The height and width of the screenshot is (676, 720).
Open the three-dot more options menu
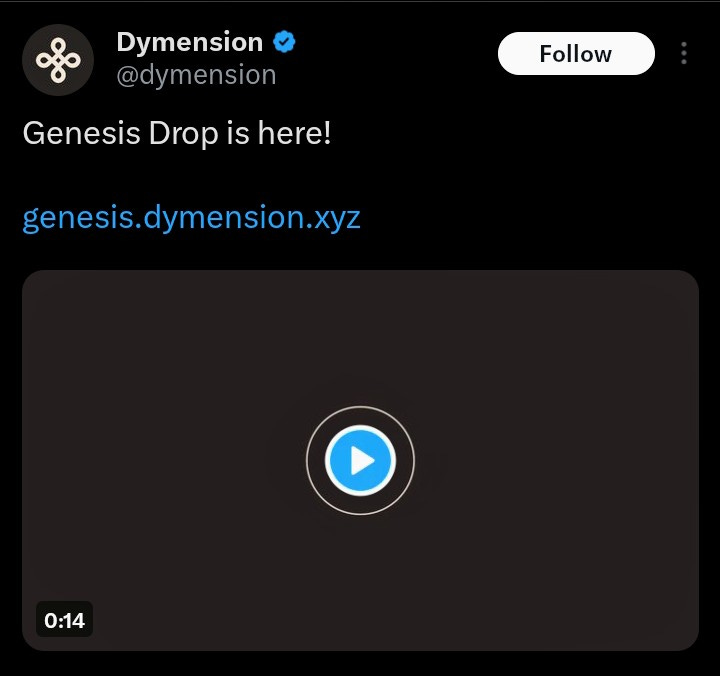coord(684,53)
